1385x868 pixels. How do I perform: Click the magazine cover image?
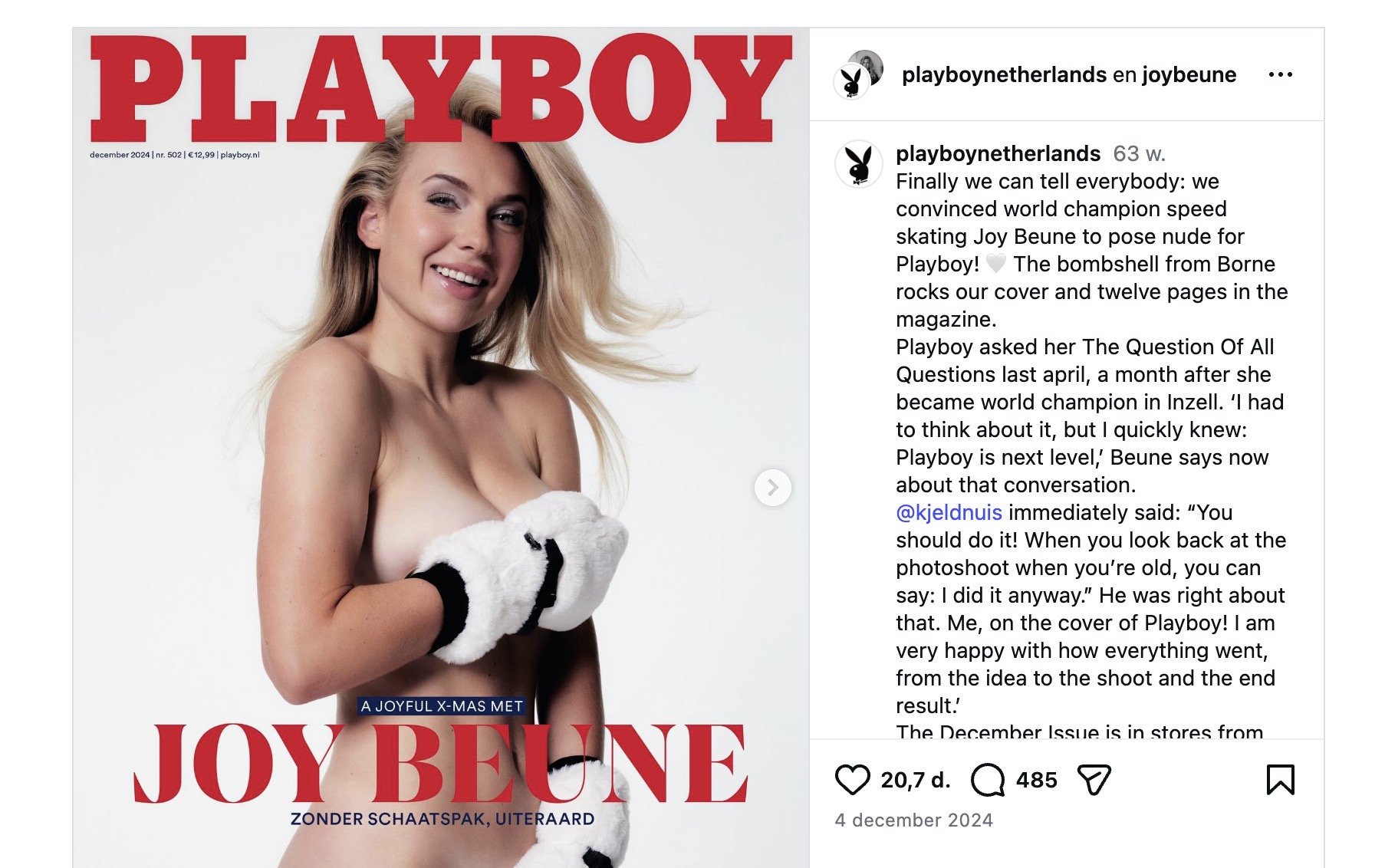point(441,448)
